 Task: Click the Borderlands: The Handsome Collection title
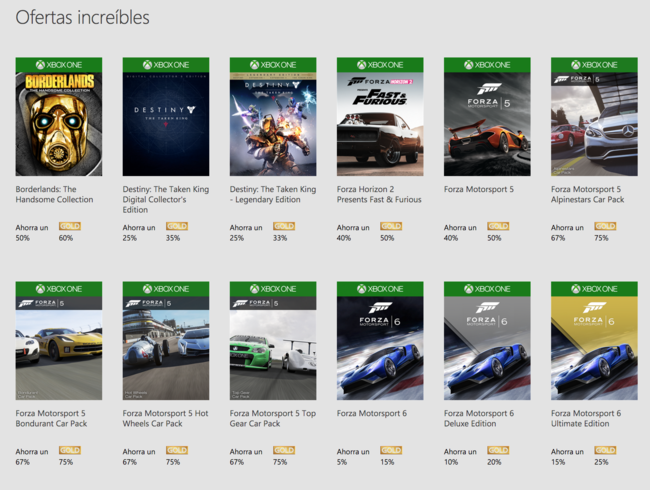[x=54, y=194]
